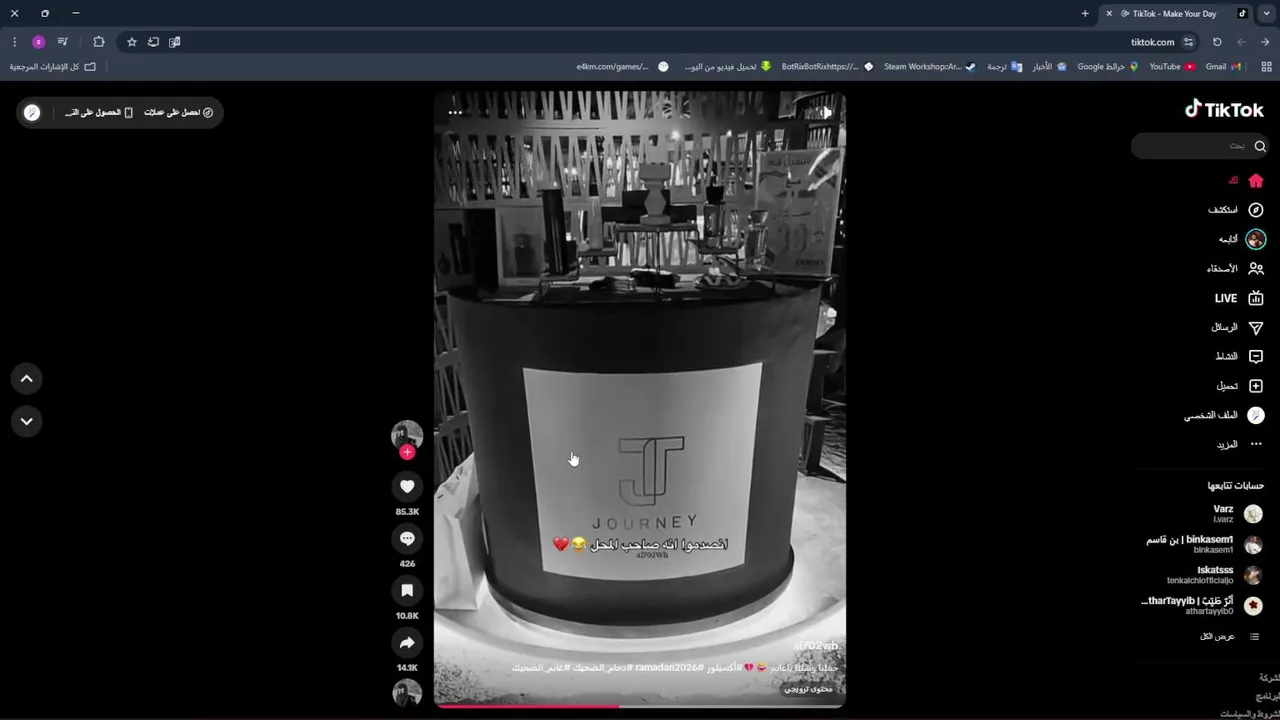
Task: Expand the see all (عرض الكل) accounts list
Action: pos(1229,636)
